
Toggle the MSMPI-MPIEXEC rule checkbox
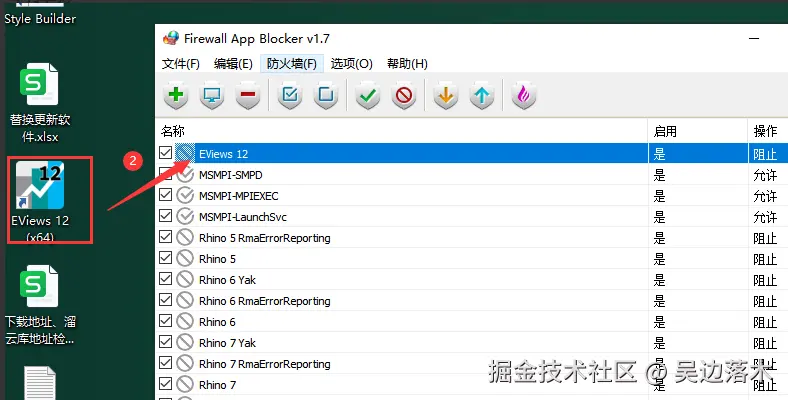(165, 194)
